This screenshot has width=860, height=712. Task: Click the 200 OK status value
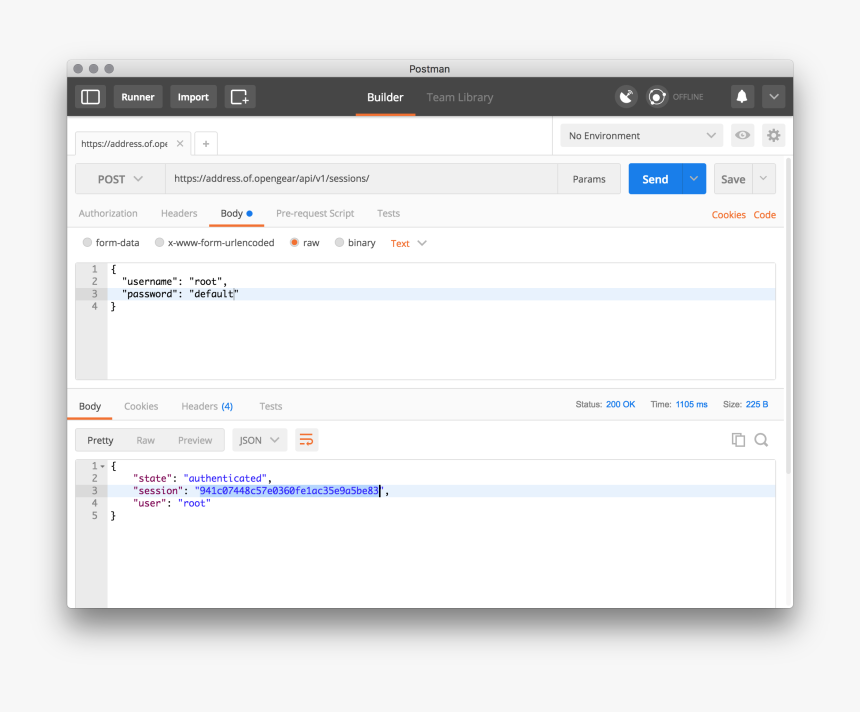point(620,404)
